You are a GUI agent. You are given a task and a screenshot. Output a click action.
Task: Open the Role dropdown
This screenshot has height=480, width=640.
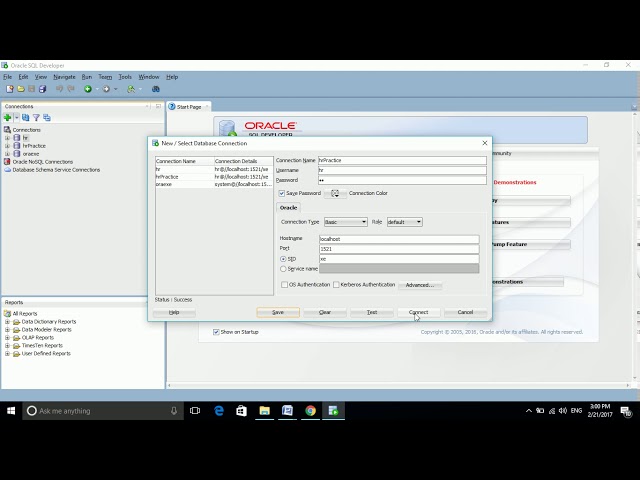tap(404, 222)
